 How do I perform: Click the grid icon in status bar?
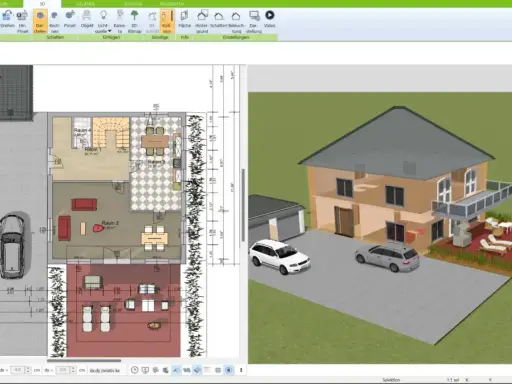tap(218, 370)
